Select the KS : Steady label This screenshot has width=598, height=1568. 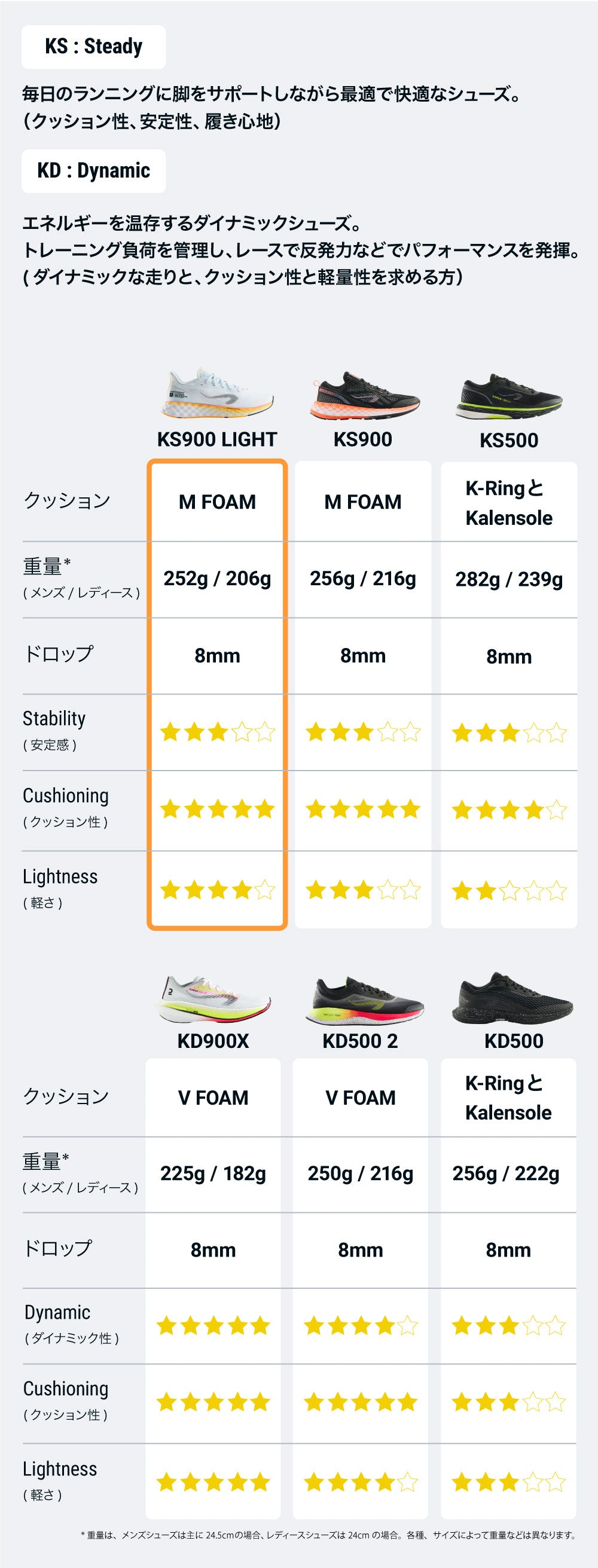click(x=94, y=46)
